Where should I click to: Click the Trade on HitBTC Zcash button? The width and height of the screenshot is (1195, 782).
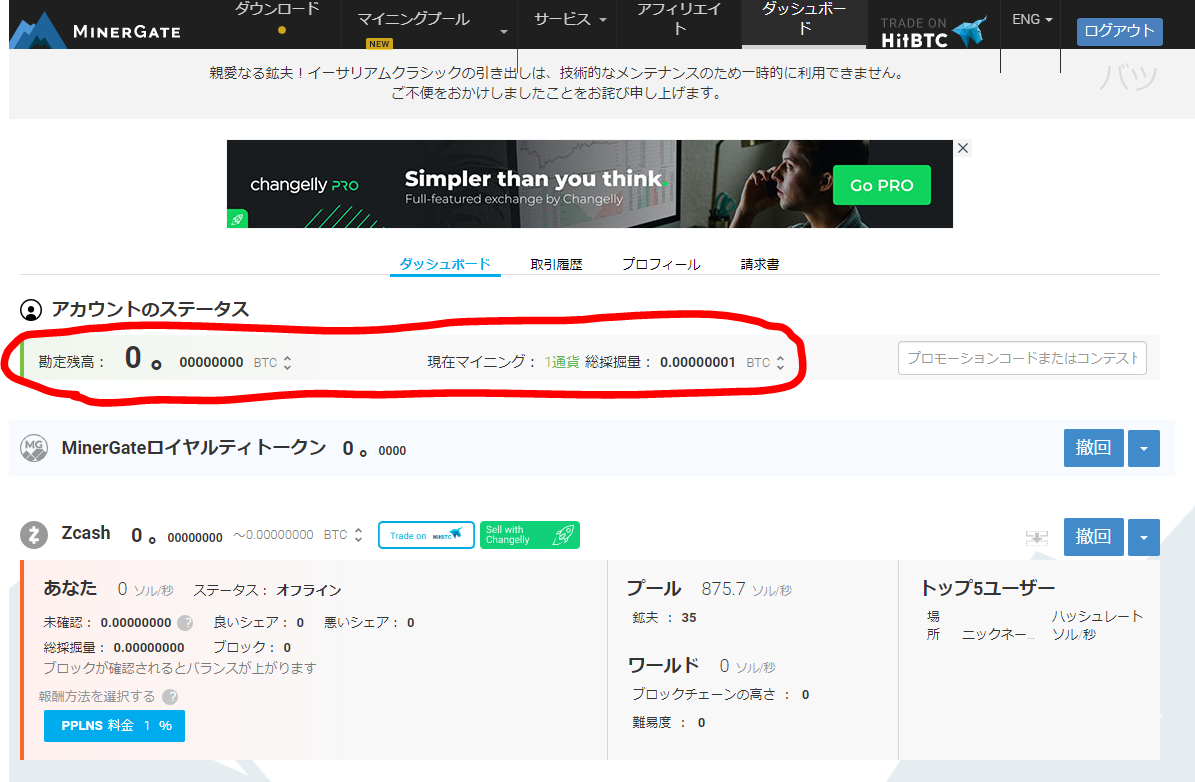pos(426,535)
